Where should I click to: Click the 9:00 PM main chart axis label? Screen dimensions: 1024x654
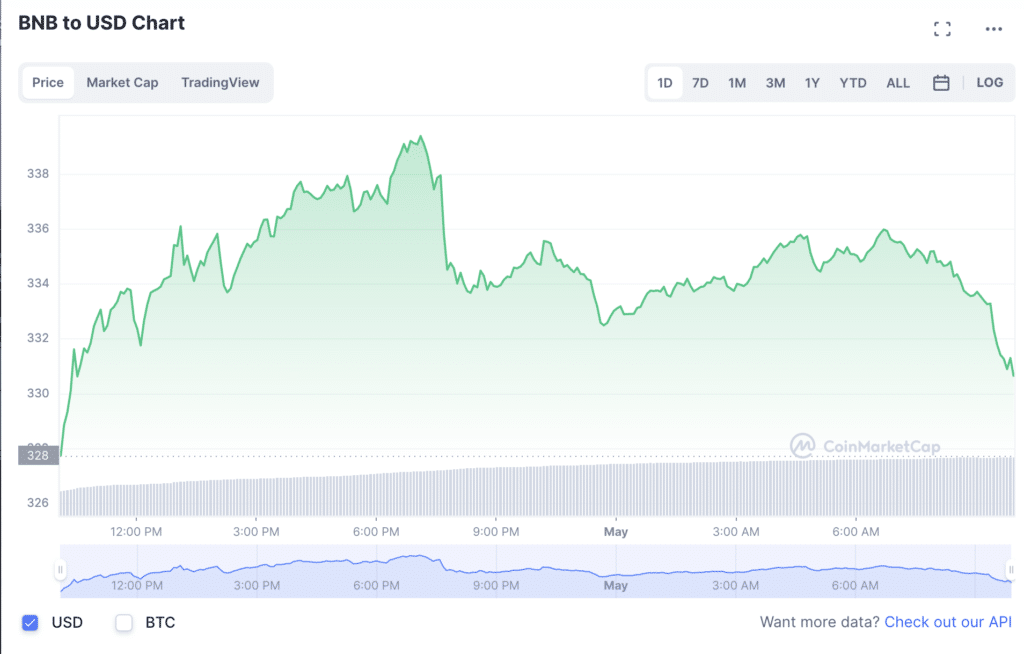[x=496, y=532]
